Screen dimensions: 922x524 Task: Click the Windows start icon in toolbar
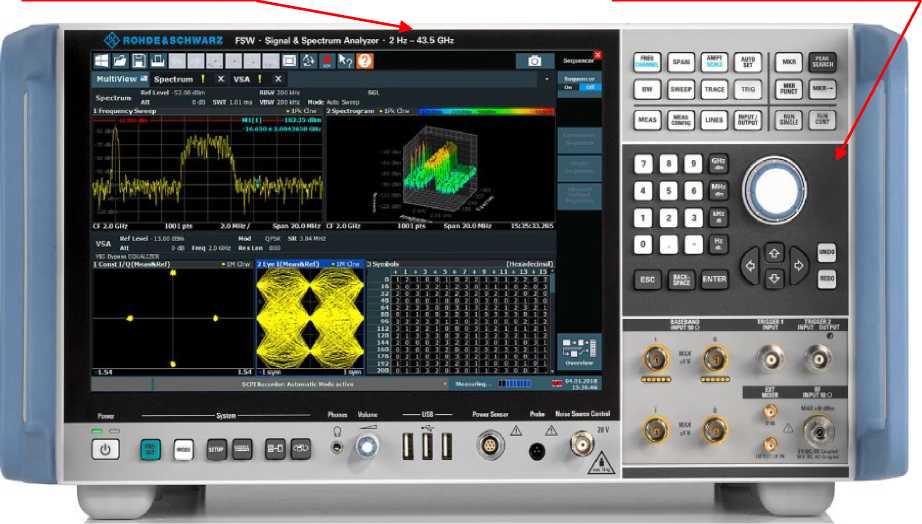point(103,61)
